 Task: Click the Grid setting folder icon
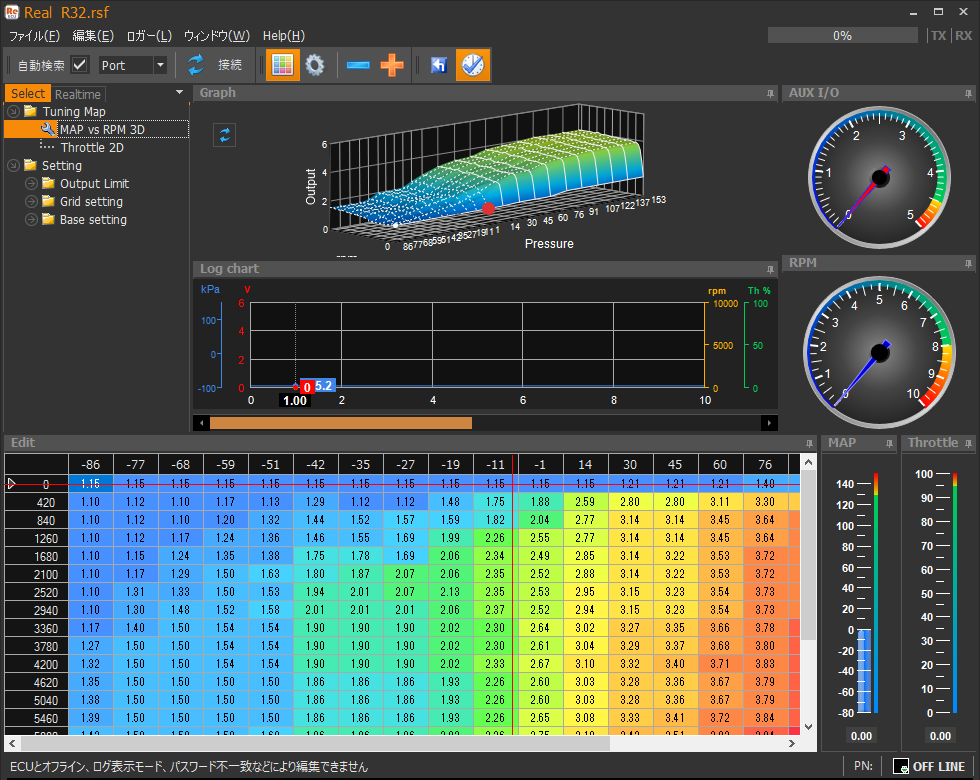48,201
